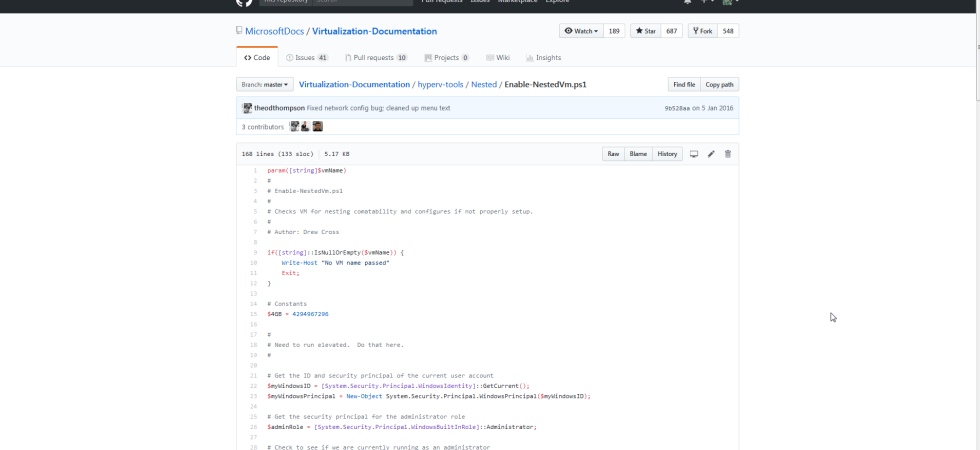Open the Blame view
980x450 pixels.
point(638,154)
